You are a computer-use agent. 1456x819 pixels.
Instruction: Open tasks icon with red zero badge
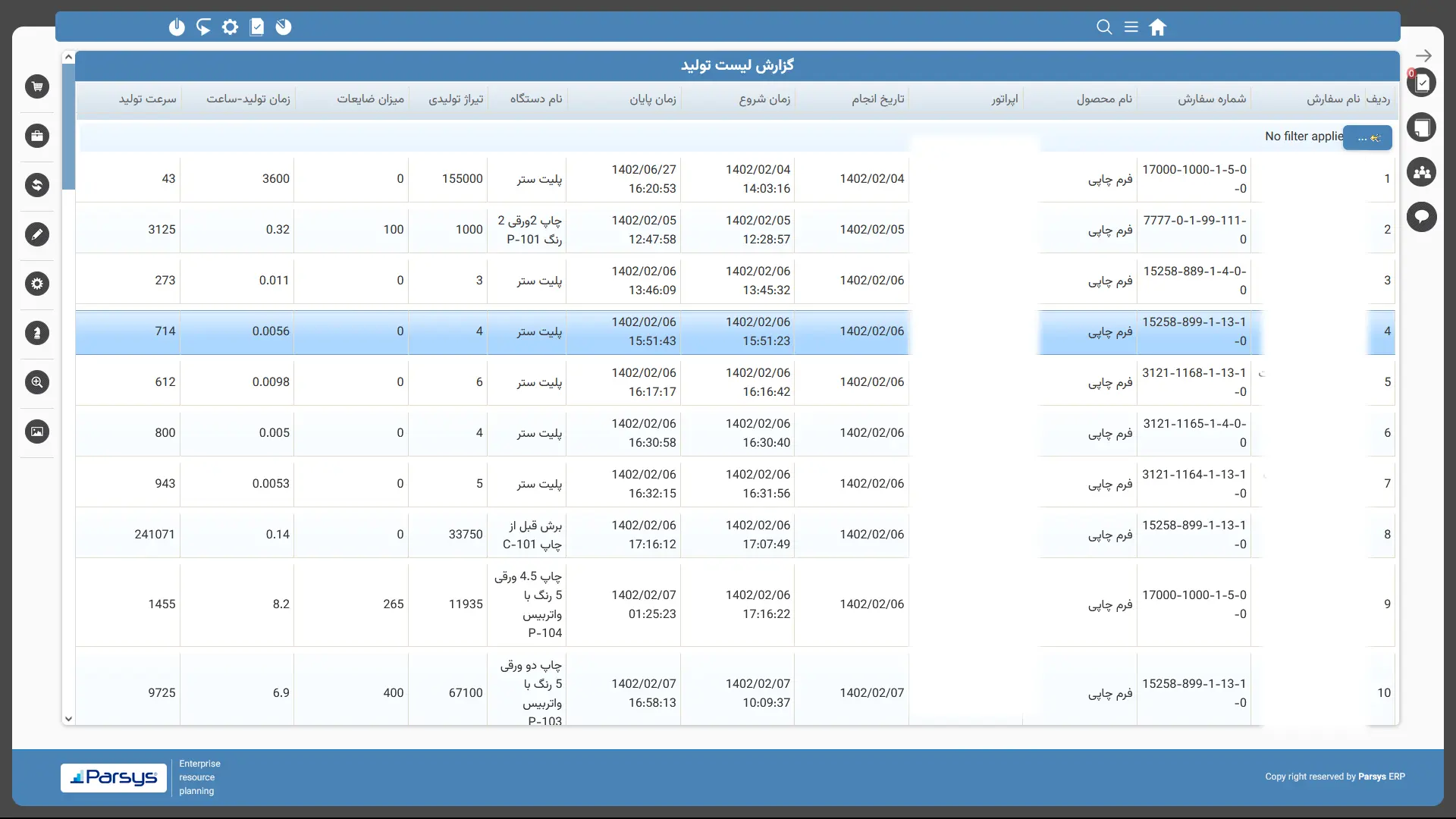[x=1422, y=83]
